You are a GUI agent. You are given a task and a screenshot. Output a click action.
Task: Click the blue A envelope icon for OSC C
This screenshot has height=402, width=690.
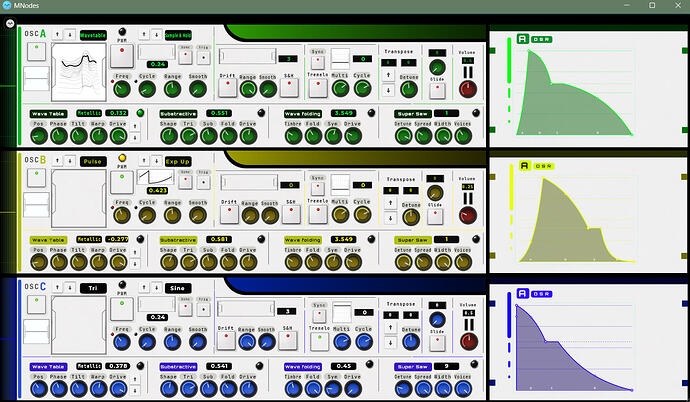[522, 293]
